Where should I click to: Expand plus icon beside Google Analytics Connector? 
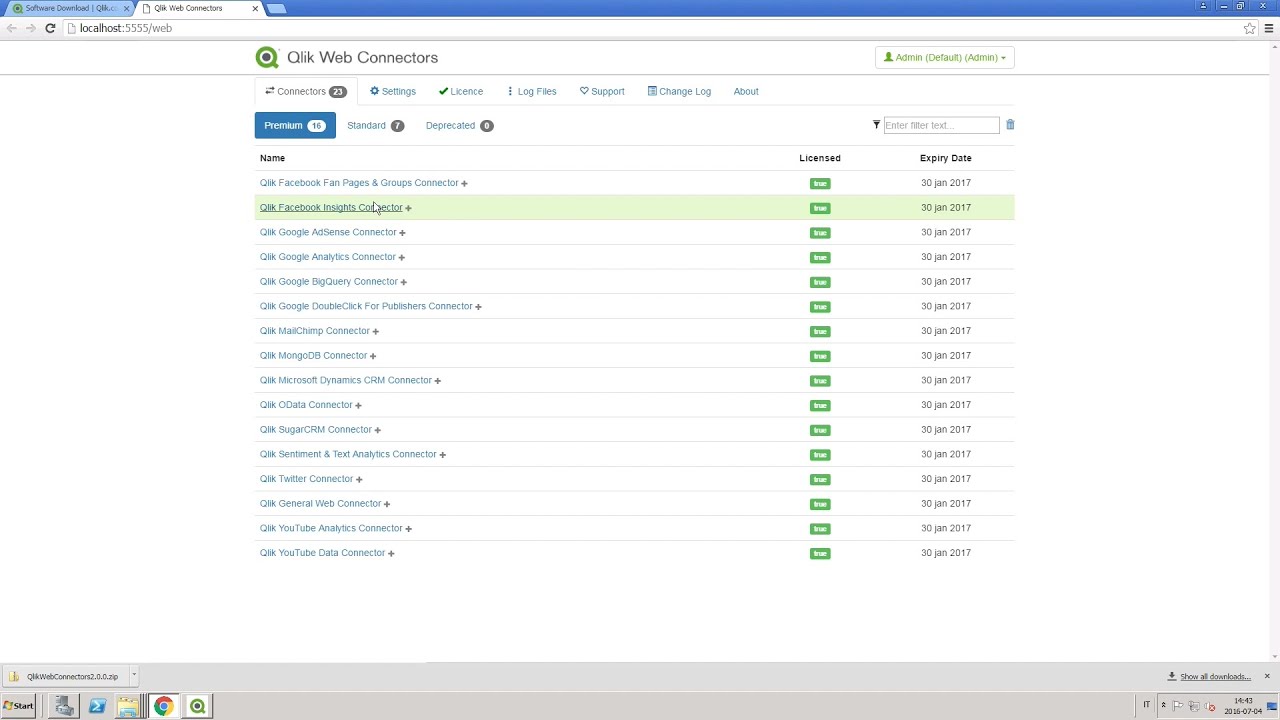pos(401,257)
